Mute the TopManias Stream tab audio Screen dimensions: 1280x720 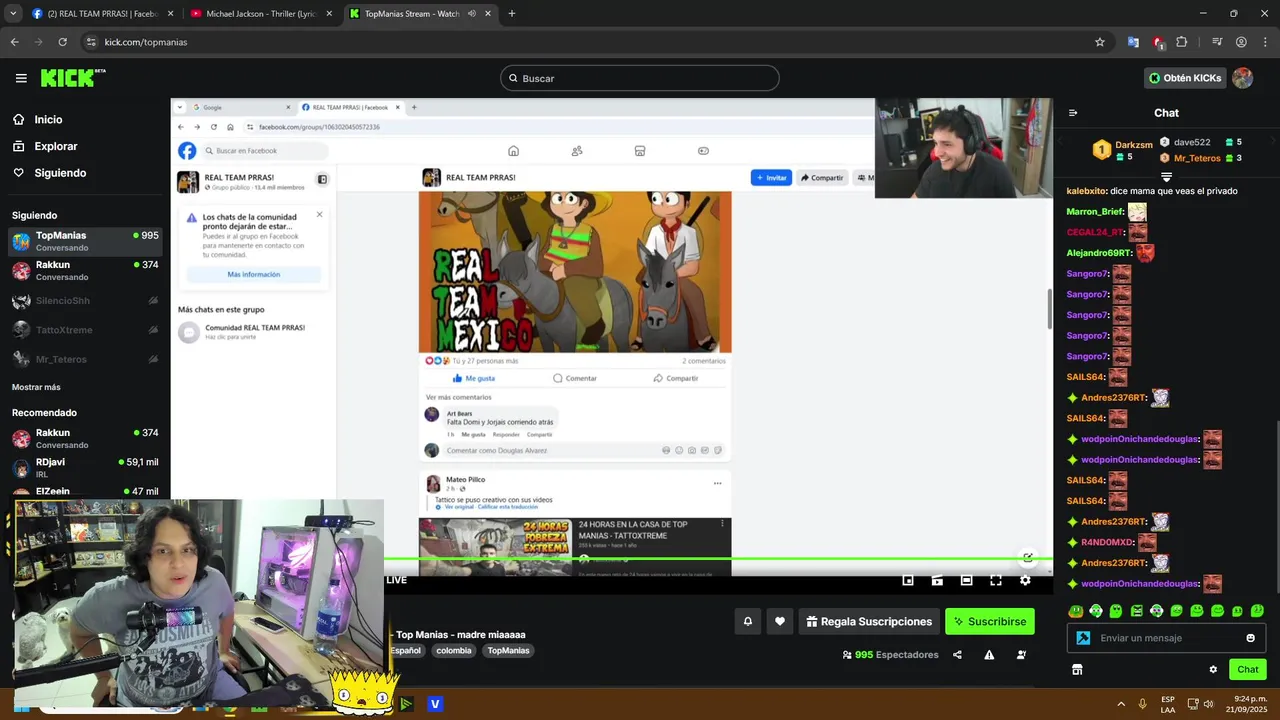pyautogui.click(x=471, y=14)
